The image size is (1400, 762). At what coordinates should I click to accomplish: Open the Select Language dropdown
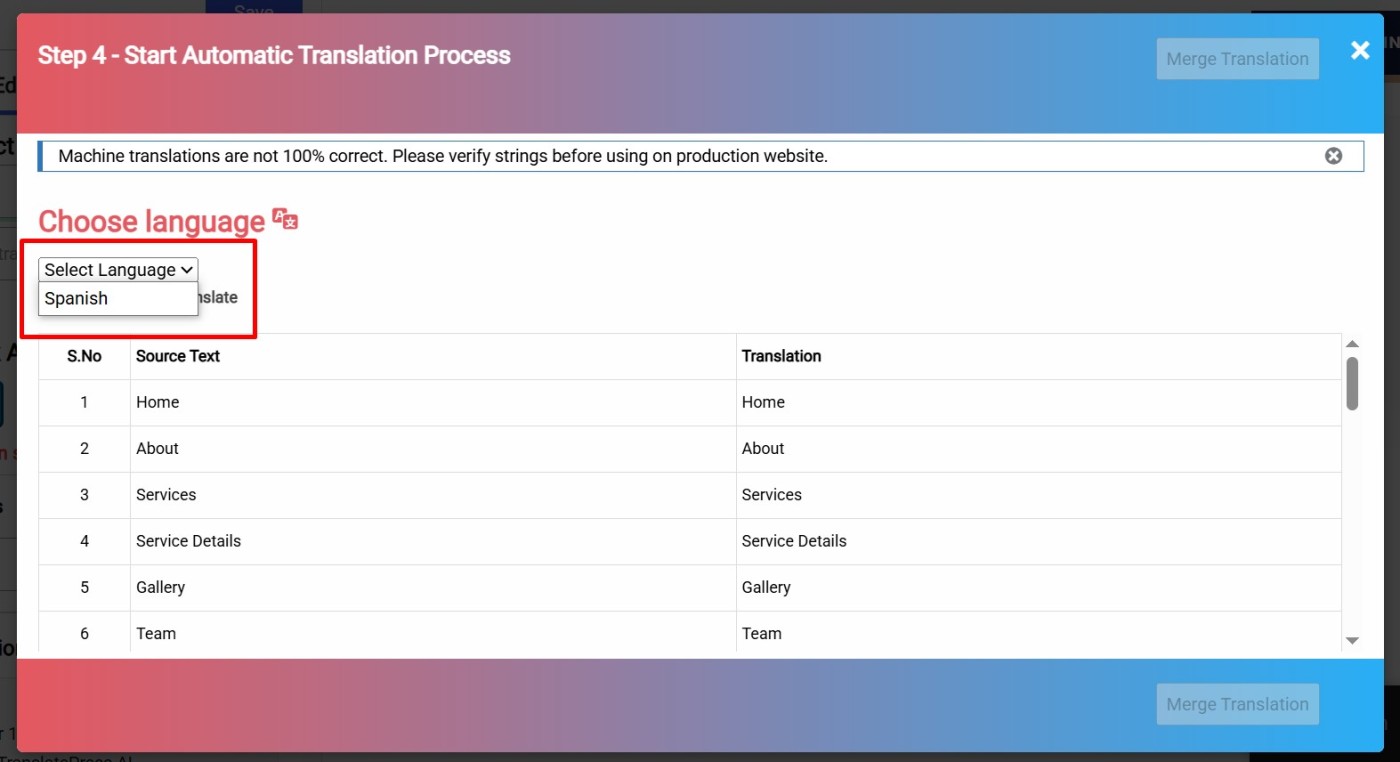click(118, 270)
